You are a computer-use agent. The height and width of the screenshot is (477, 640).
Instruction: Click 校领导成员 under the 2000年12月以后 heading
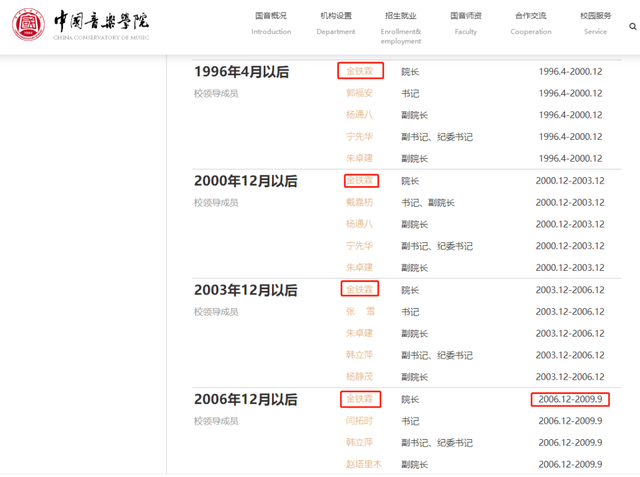(216, 203)
